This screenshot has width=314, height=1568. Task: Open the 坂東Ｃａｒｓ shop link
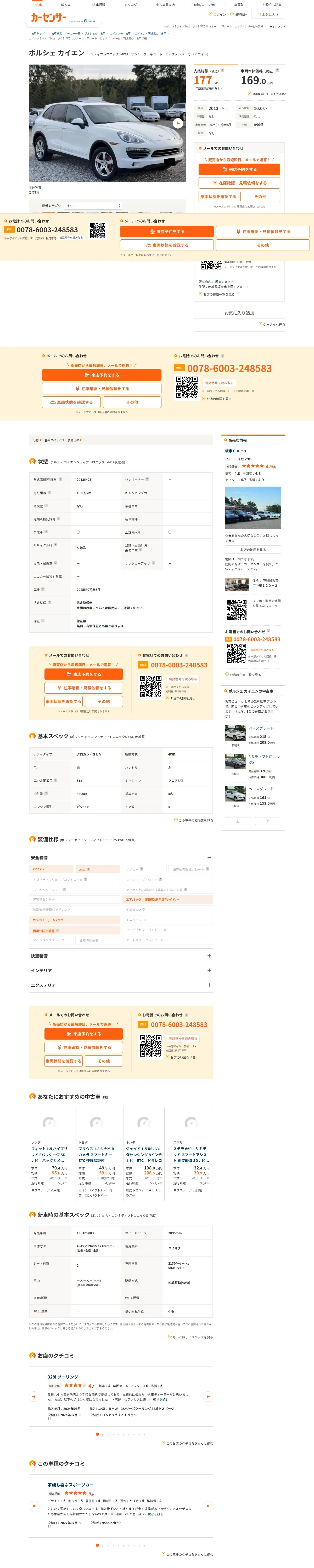tap(236, 451)
